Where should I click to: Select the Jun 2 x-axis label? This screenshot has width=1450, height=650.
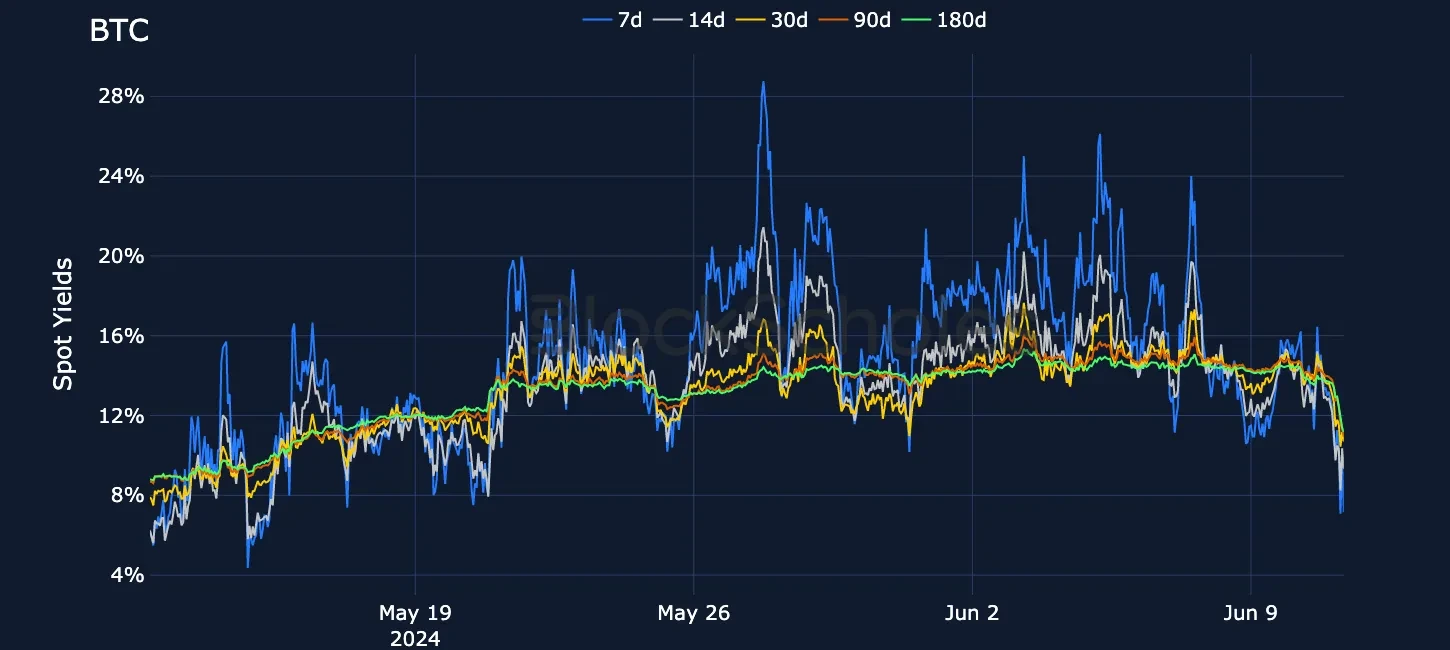click(x=972, y=612)
